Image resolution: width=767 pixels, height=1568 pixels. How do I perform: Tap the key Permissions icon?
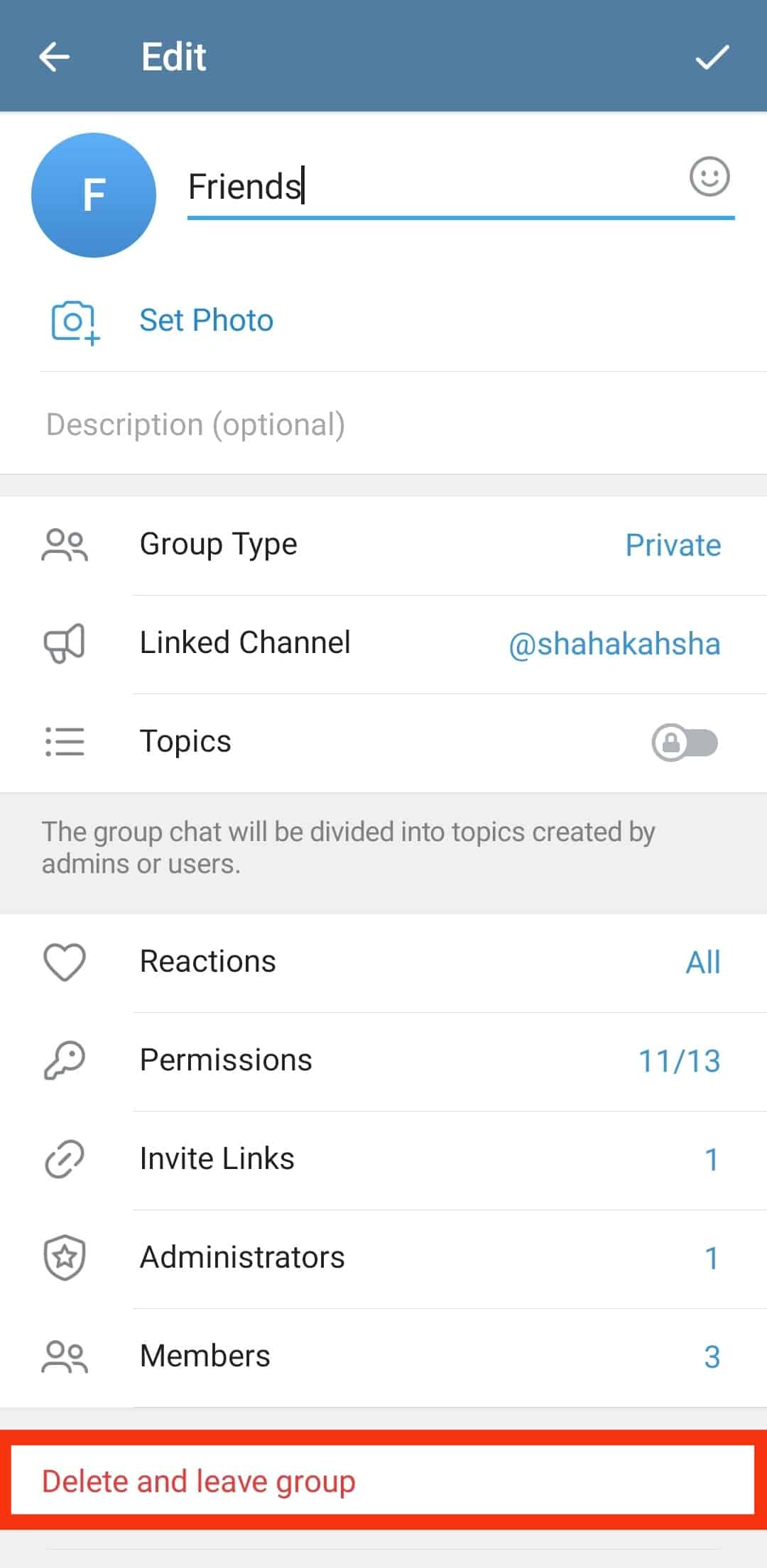65,1060
